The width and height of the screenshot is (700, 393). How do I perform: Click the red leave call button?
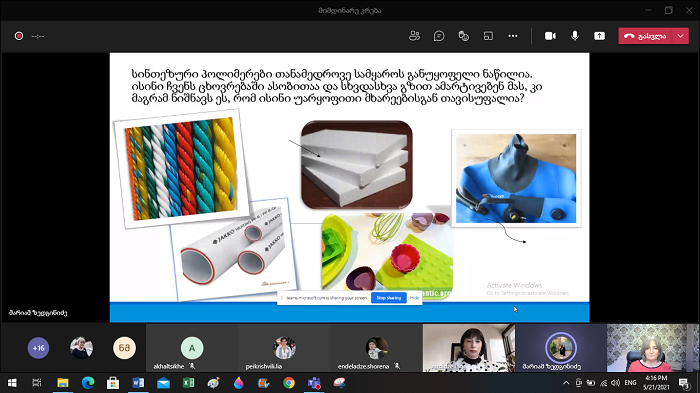click(645, 36)
